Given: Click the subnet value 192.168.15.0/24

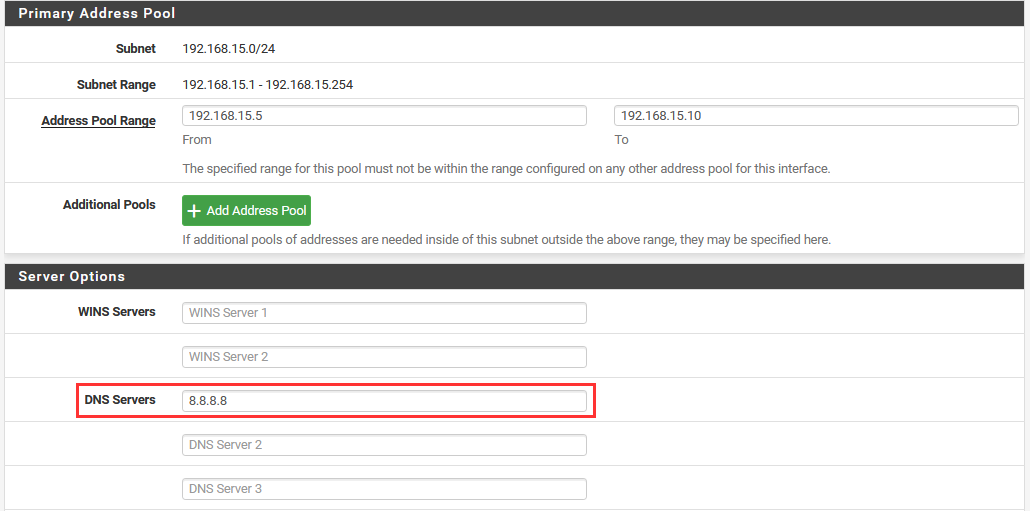Looking at the screenshot, I should tap(224, 49).
